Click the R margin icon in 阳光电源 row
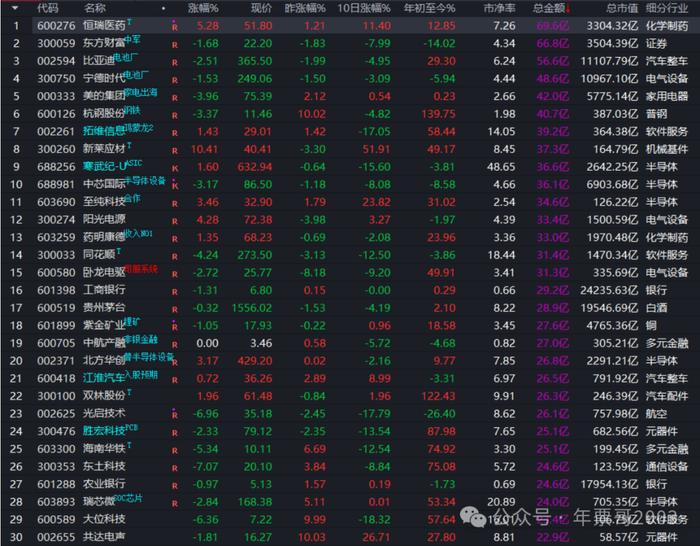This screenshot has height=546, width=700. pyautogui.click(x=175, y=221)
